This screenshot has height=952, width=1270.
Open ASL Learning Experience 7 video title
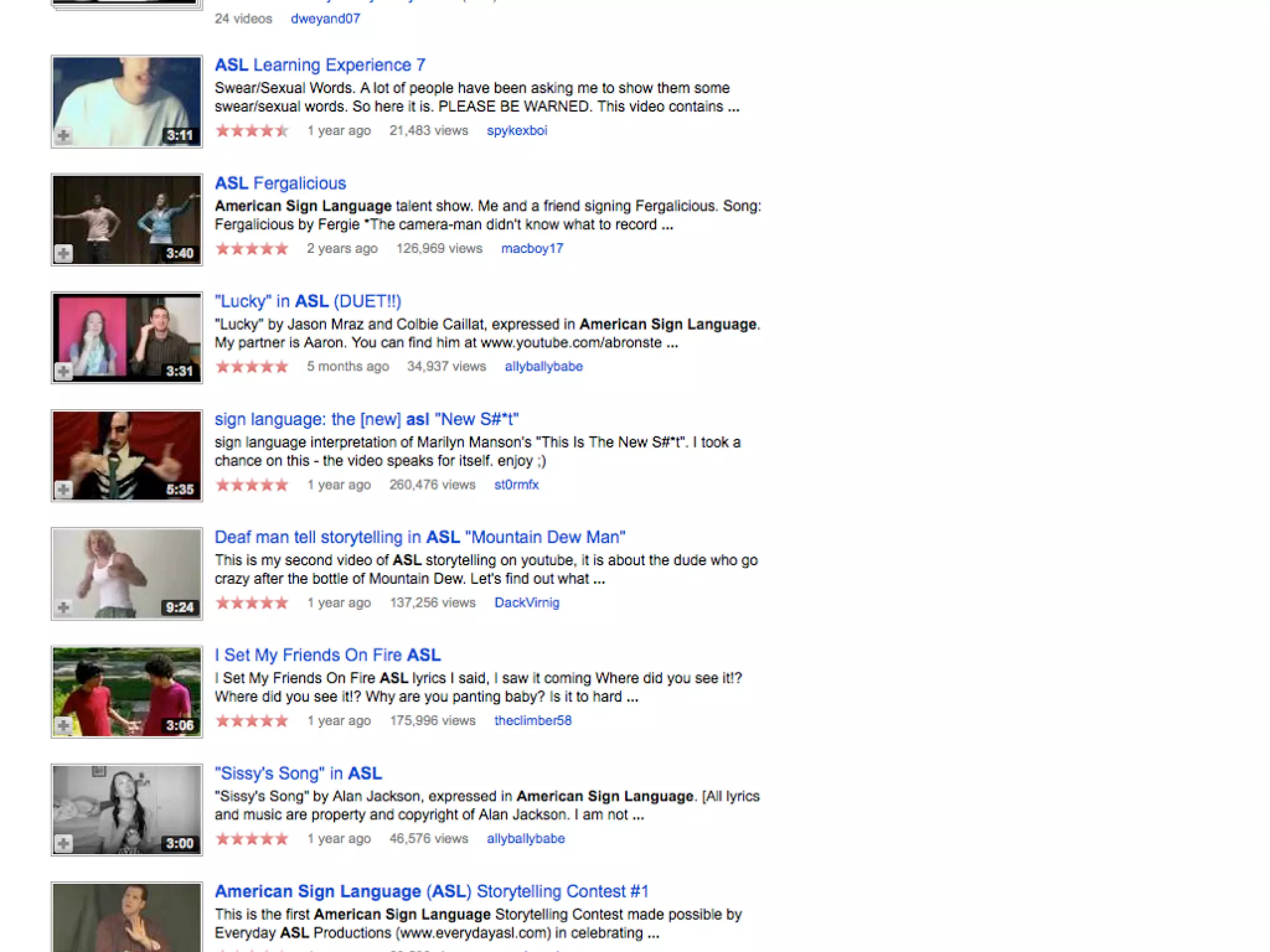point(320,65)
